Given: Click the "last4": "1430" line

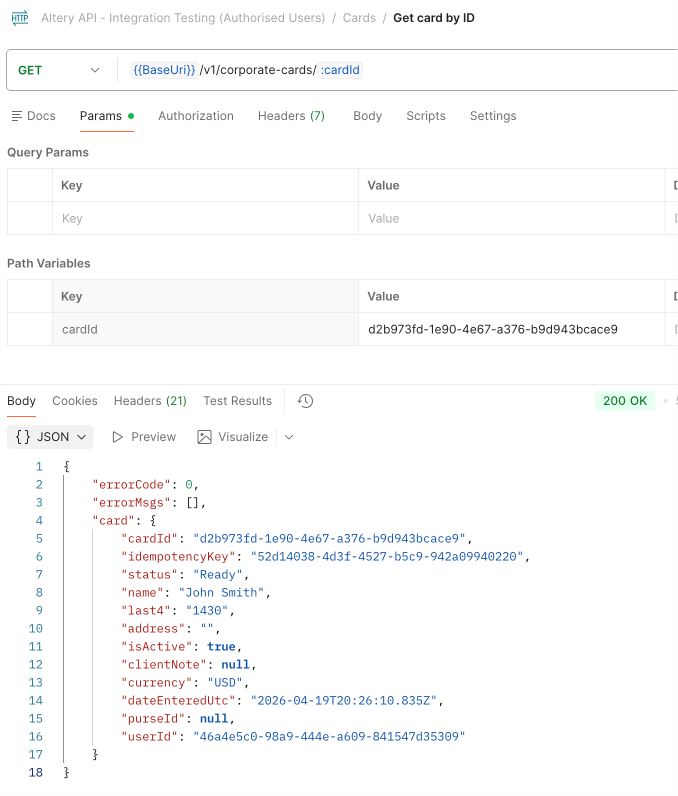Looking at the screenshot, I should [x=178, y=611].
